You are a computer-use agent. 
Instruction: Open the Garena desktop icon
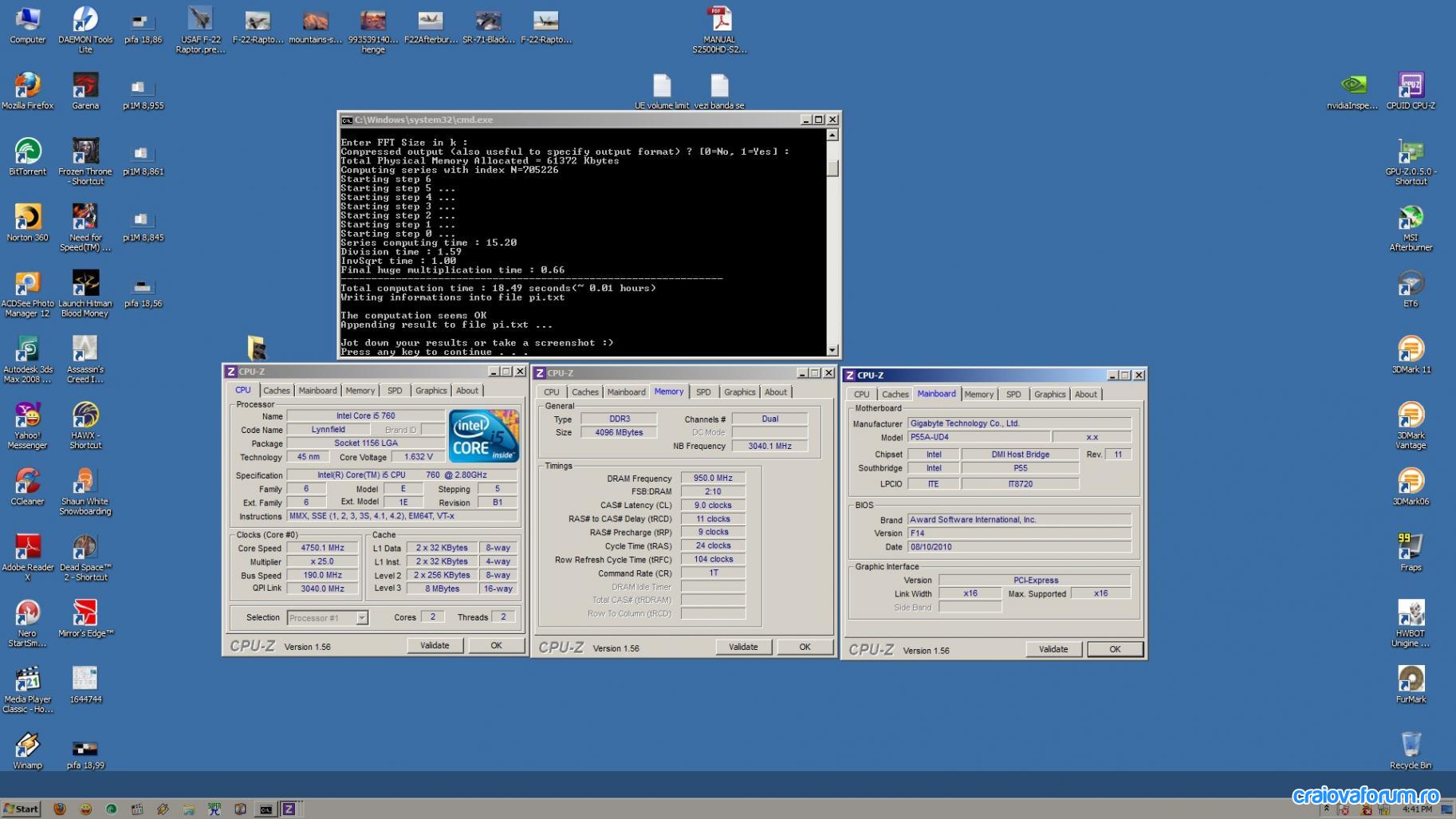(x=85, y=91)
